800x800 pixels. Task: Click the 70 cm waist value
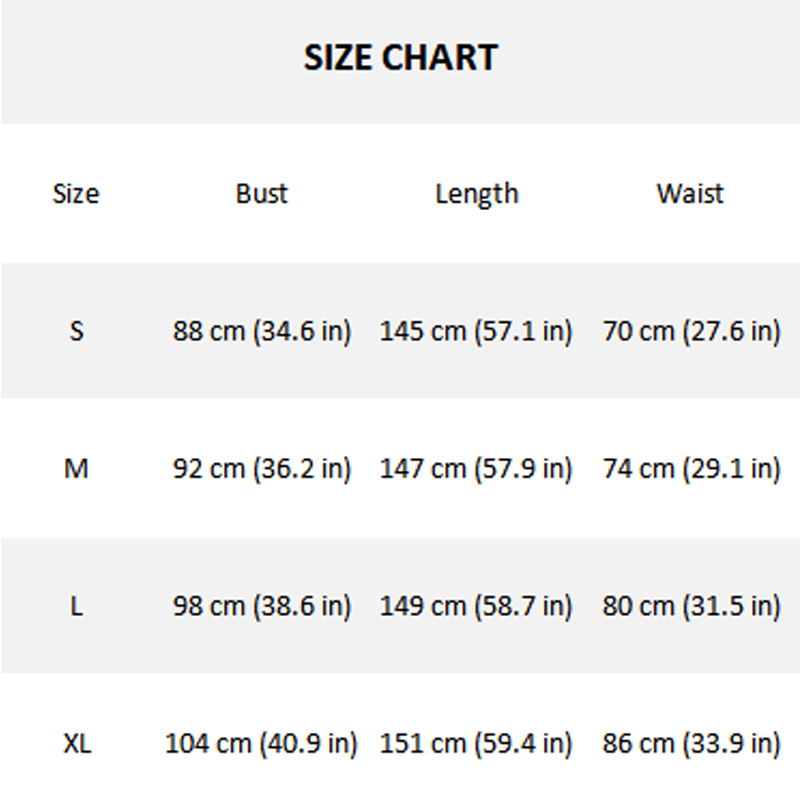point(691,331)
